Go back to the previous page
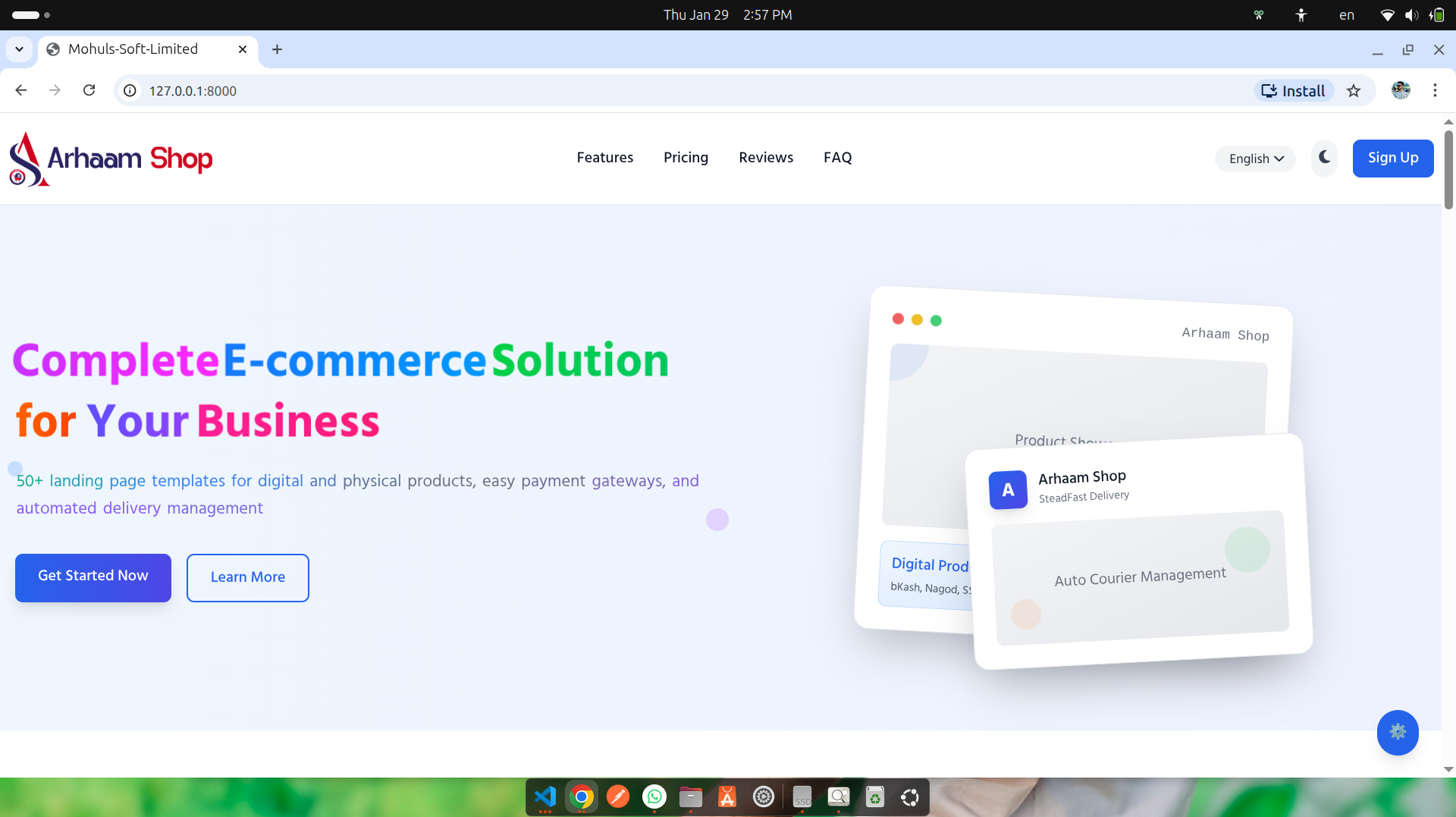This screenshot has width=1456, height=817. 21,90
